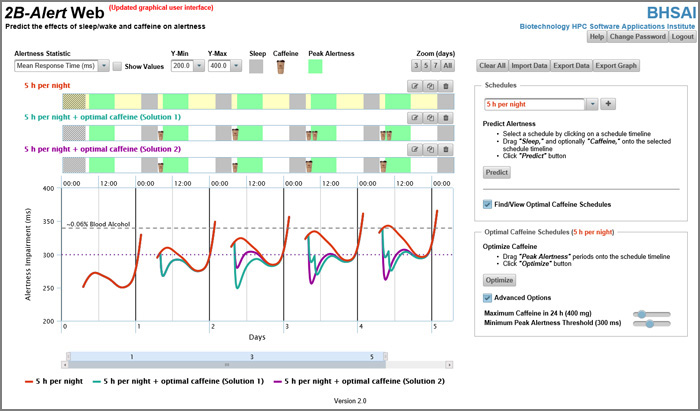700x411 pixels.
Task: Duplicate the '5 h per night' schedule
Action: 430,86
